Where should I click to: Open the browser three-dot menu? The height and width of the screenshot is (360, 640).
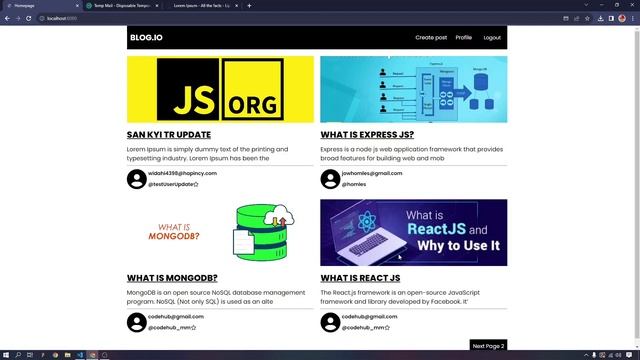tap(633, 18)
